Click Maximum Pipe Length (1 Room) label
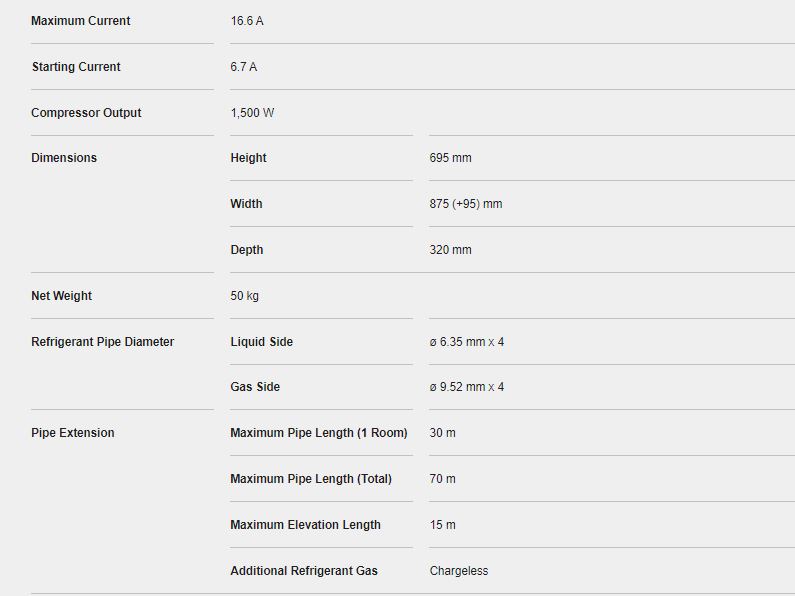 click(x=319, y=433)
